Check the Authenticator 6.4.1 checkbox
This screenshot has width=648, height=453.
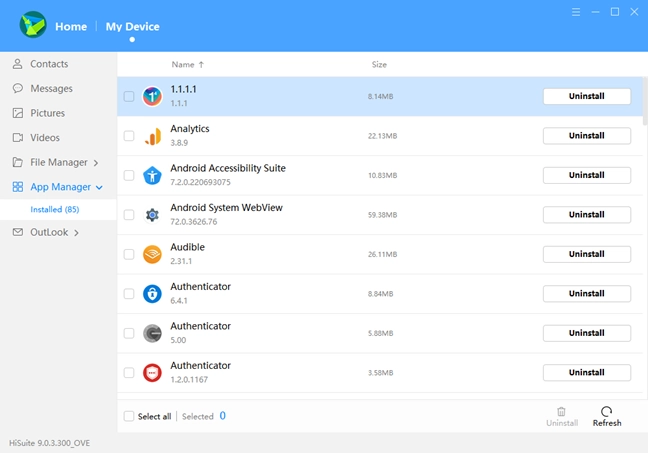click(129, 294)
